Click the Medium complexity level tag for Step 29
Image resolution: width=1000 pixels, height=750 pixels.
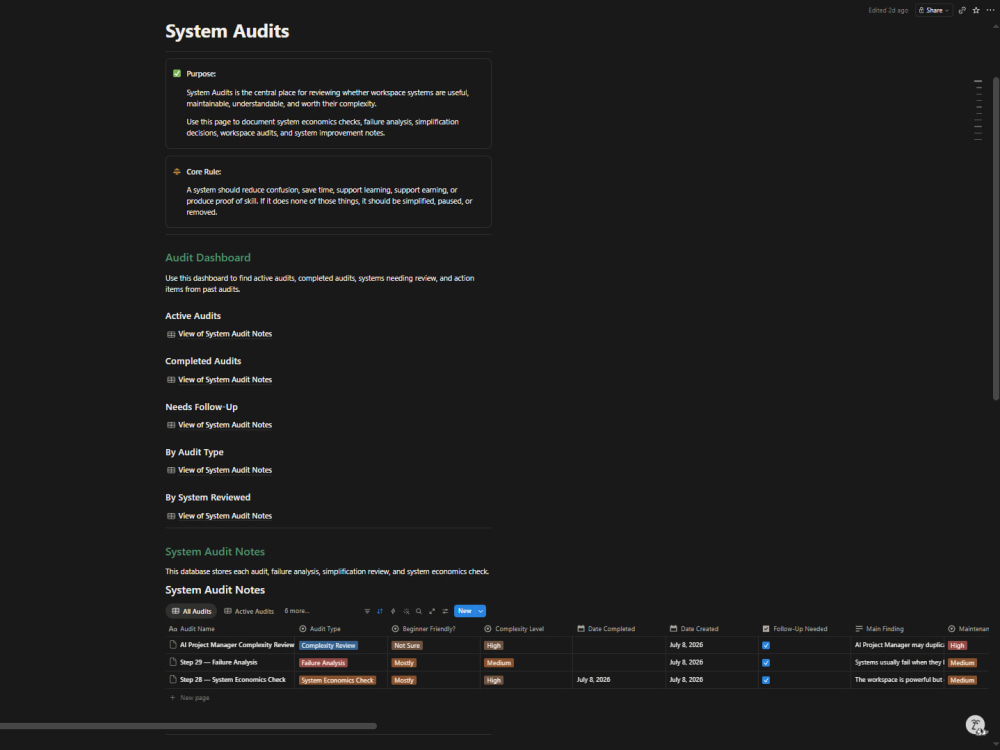pos(499,663)
